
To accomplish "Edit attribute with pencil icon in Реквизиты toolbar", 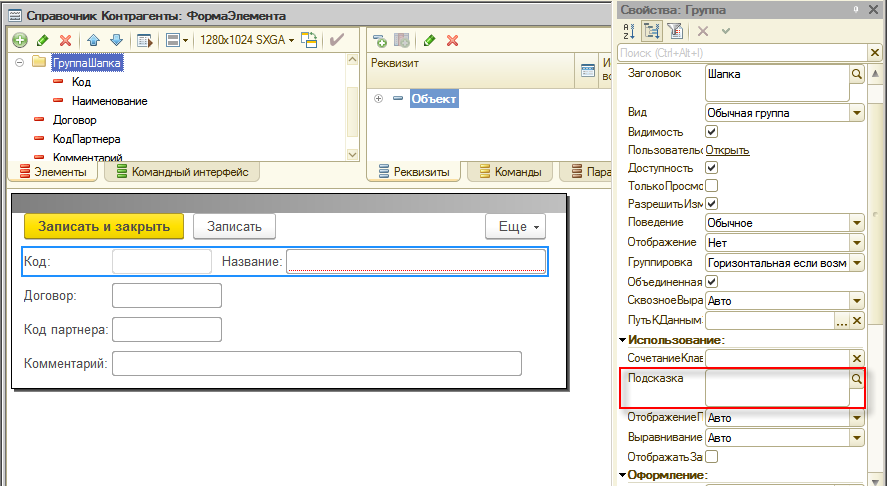I will click(x=429, y=40).
